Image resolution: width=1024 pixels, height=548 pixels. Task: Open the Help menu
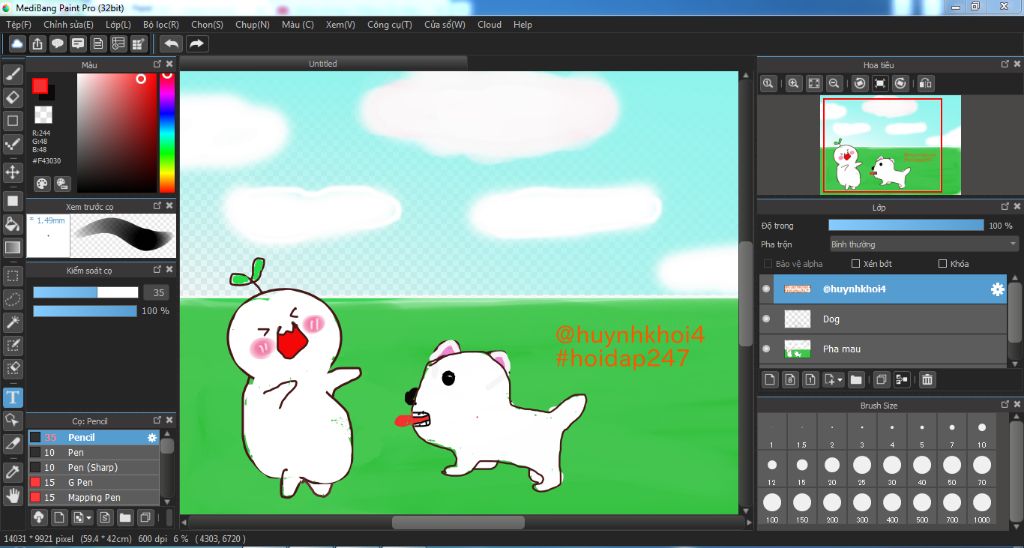522,24
